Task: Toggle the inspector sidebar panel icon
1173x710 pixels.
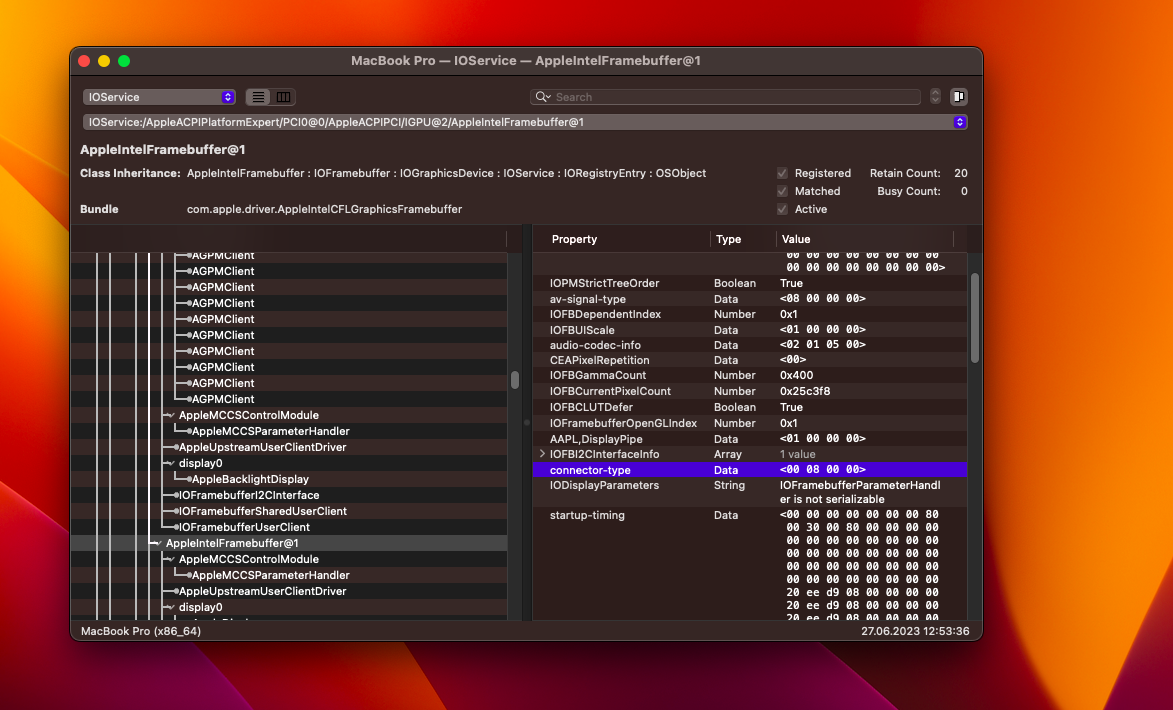Action: pyautogui.click(x=958, y=97)
